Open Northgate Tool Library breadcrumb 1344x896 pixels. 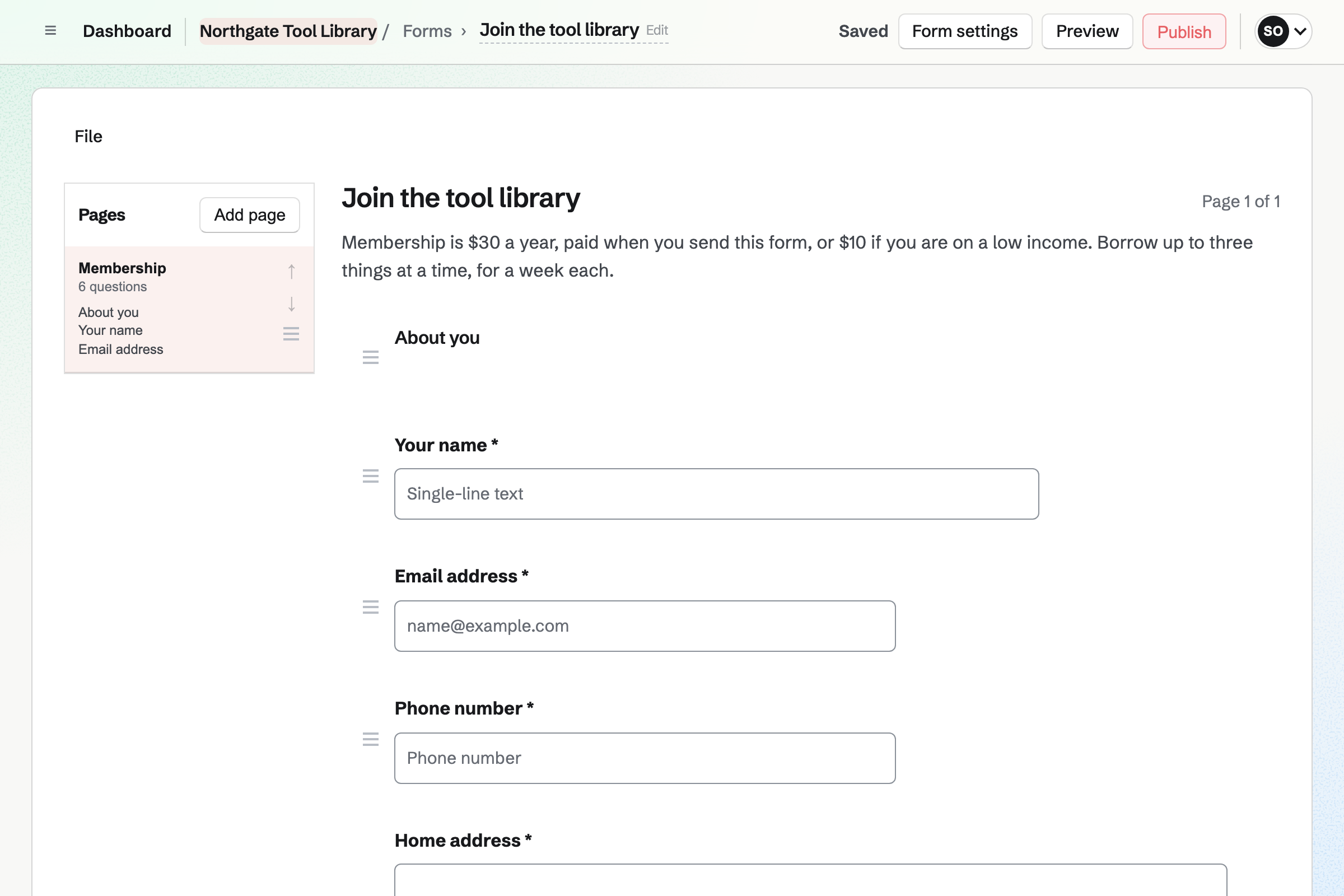288,31
